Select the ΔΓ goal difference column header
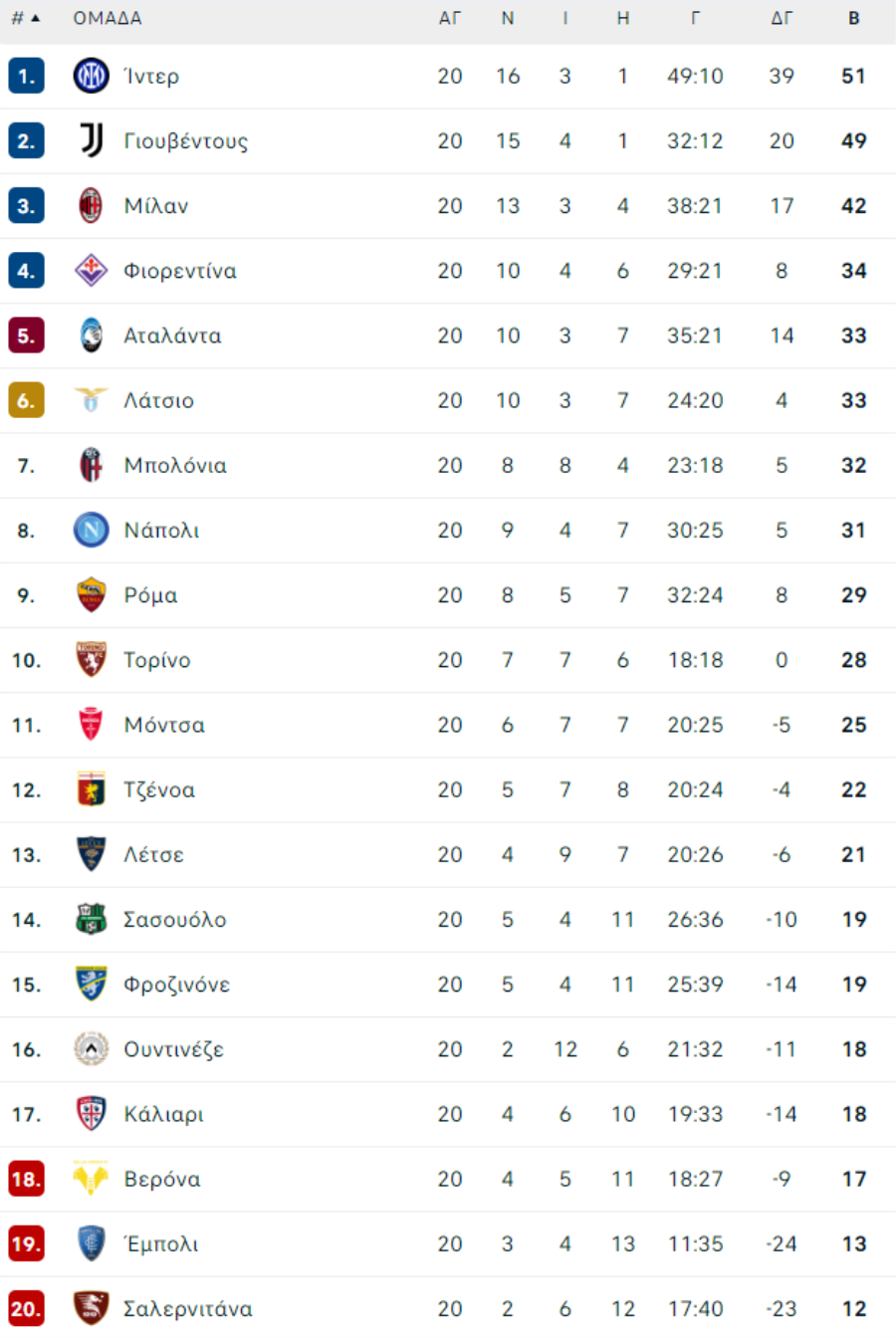Viewport: 896px width, 1338px height. [782, 18]
